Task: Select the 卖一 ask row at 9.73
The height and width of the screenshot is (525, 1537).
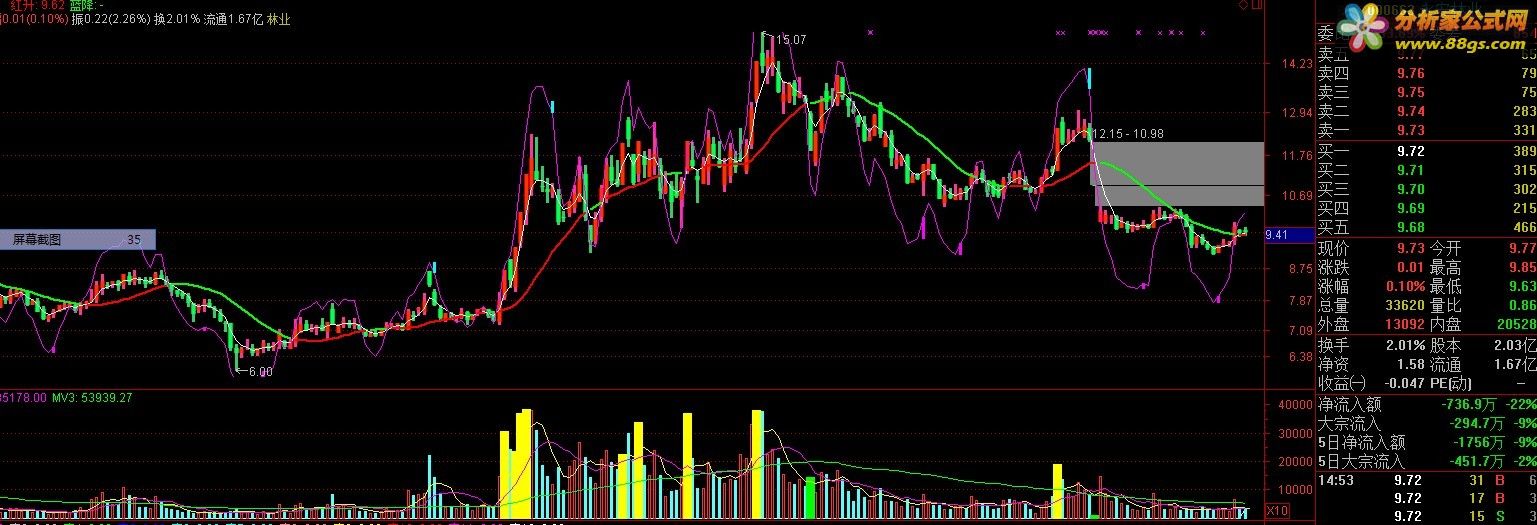Action: coord(1426,131)
